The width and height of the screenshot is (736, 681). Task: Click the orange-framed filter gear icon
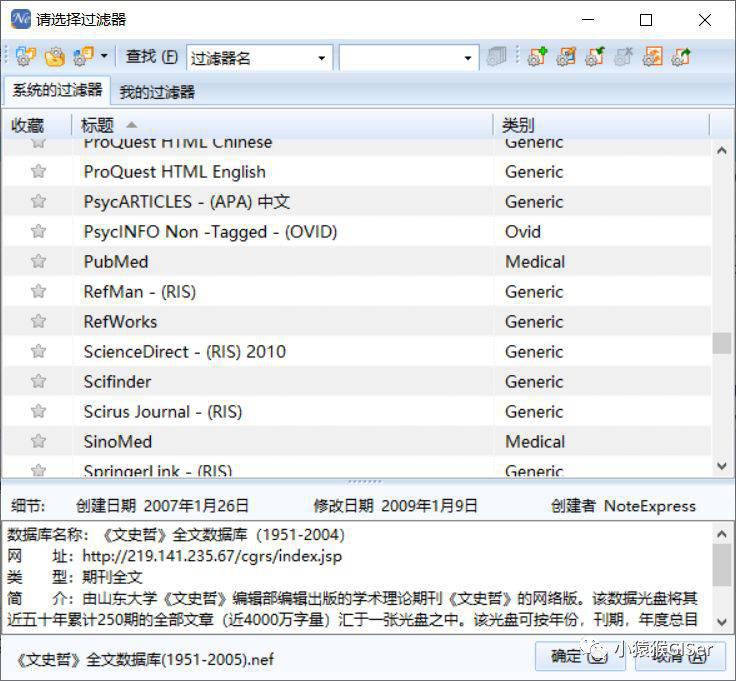653,58
